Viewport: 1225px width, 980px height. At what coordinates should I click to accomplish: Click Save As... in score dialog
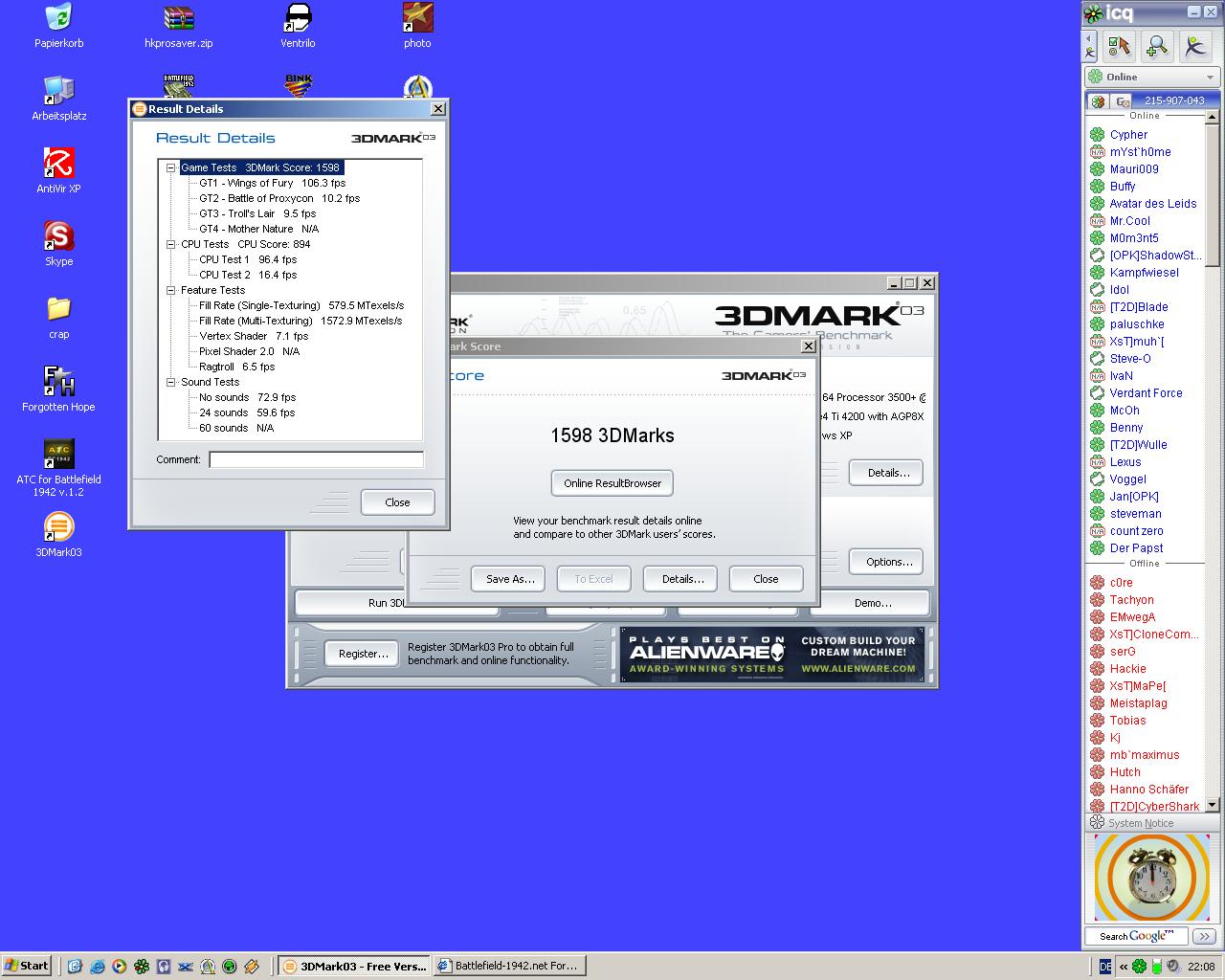point(508,579)
